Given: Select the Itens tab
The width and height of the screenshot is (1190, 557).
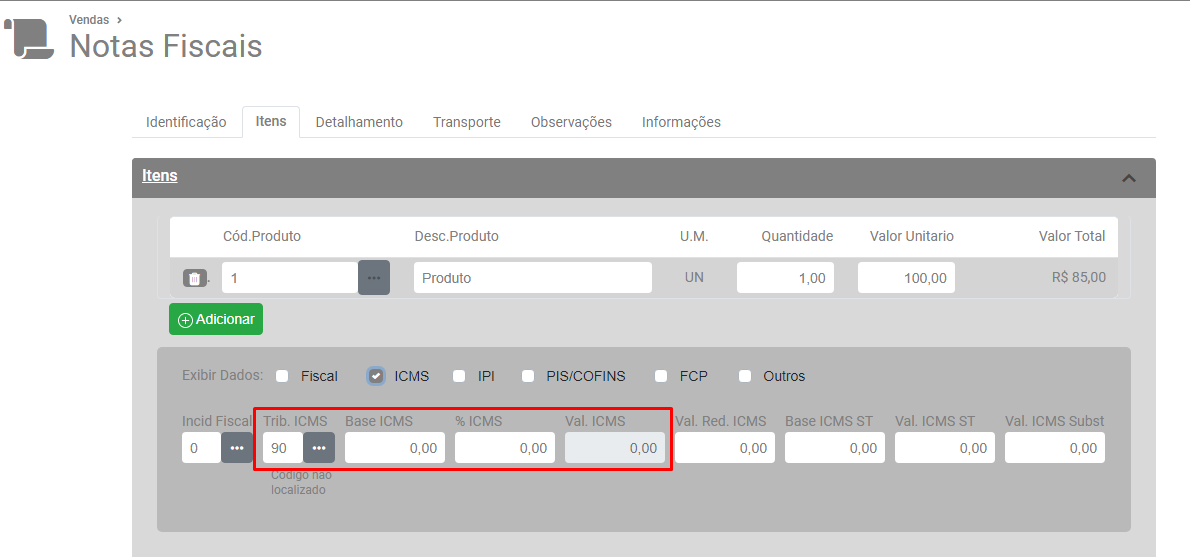Looking at the screenshot, I should 271,121.
